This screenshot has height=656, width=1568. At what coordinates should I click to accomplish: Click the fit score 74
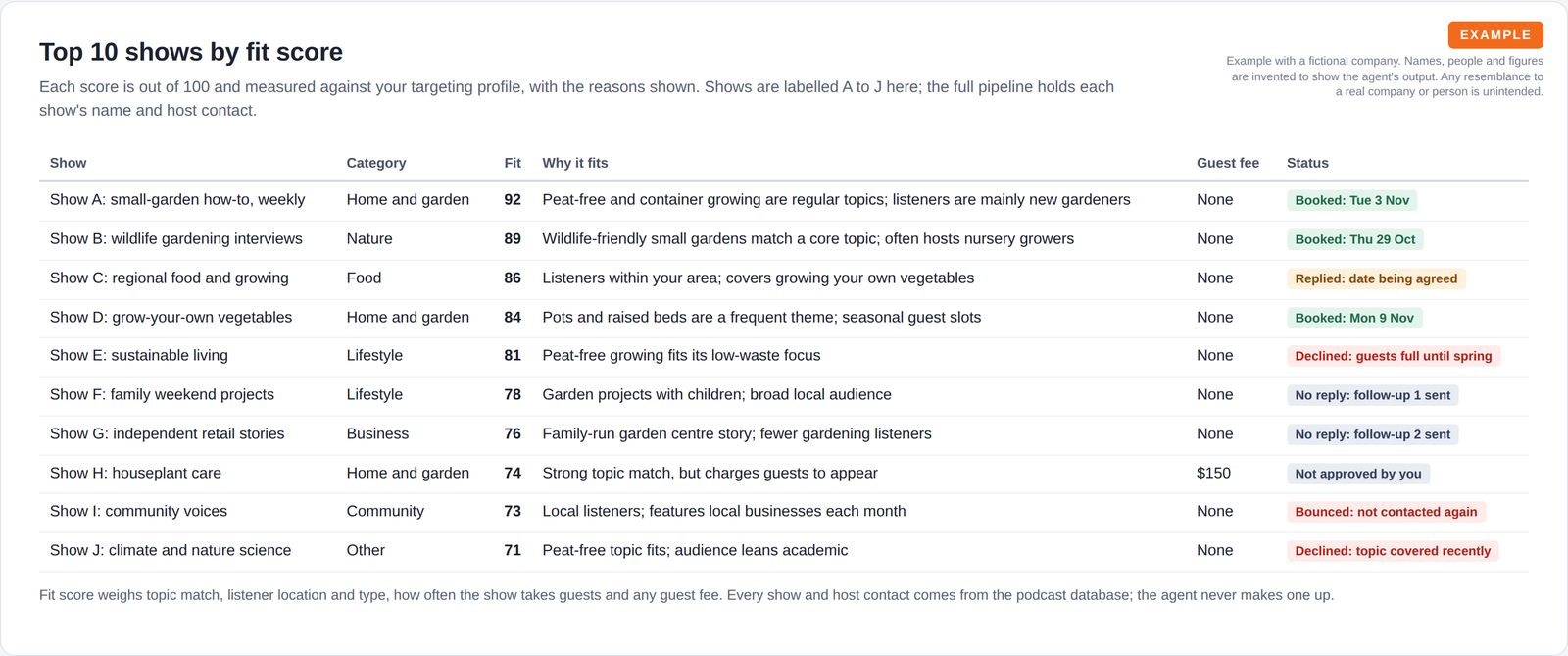(x=513, y=474)
